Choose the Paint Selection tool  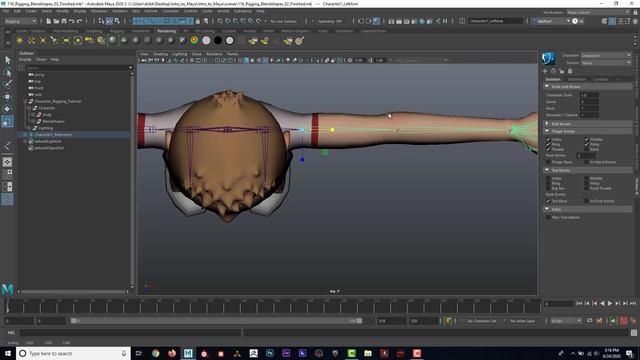coord(7,84)
